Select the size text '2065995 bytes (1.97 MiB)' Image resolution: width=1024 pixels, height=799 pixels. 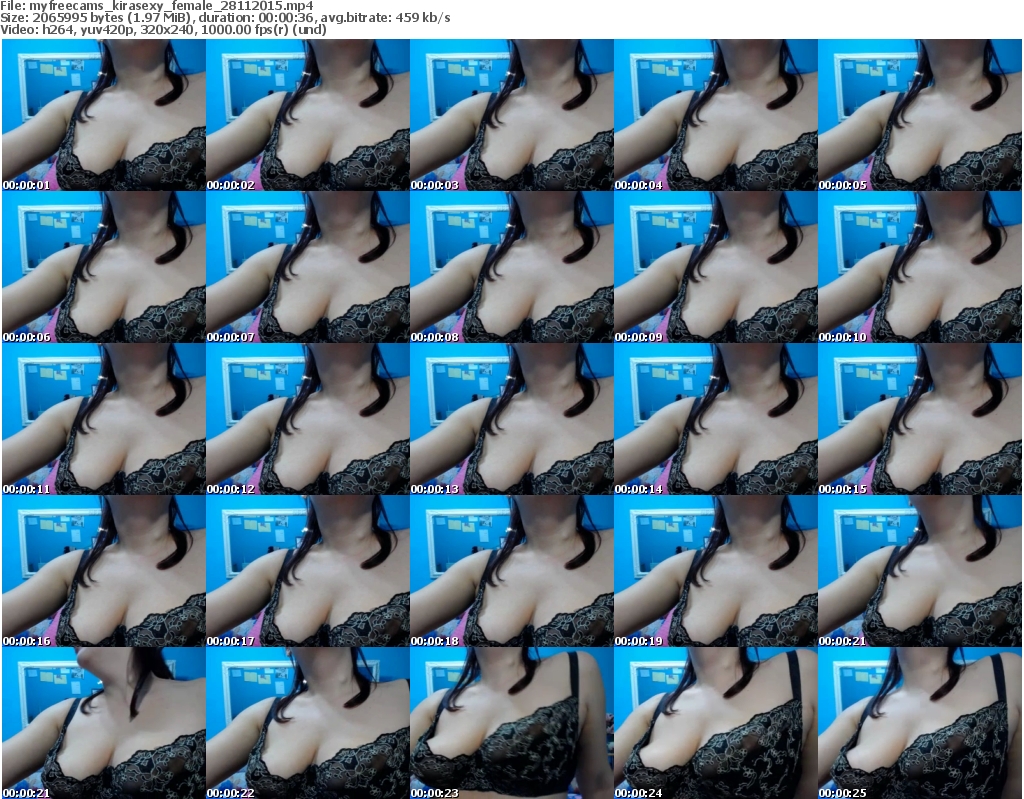(x=110, y=18)
